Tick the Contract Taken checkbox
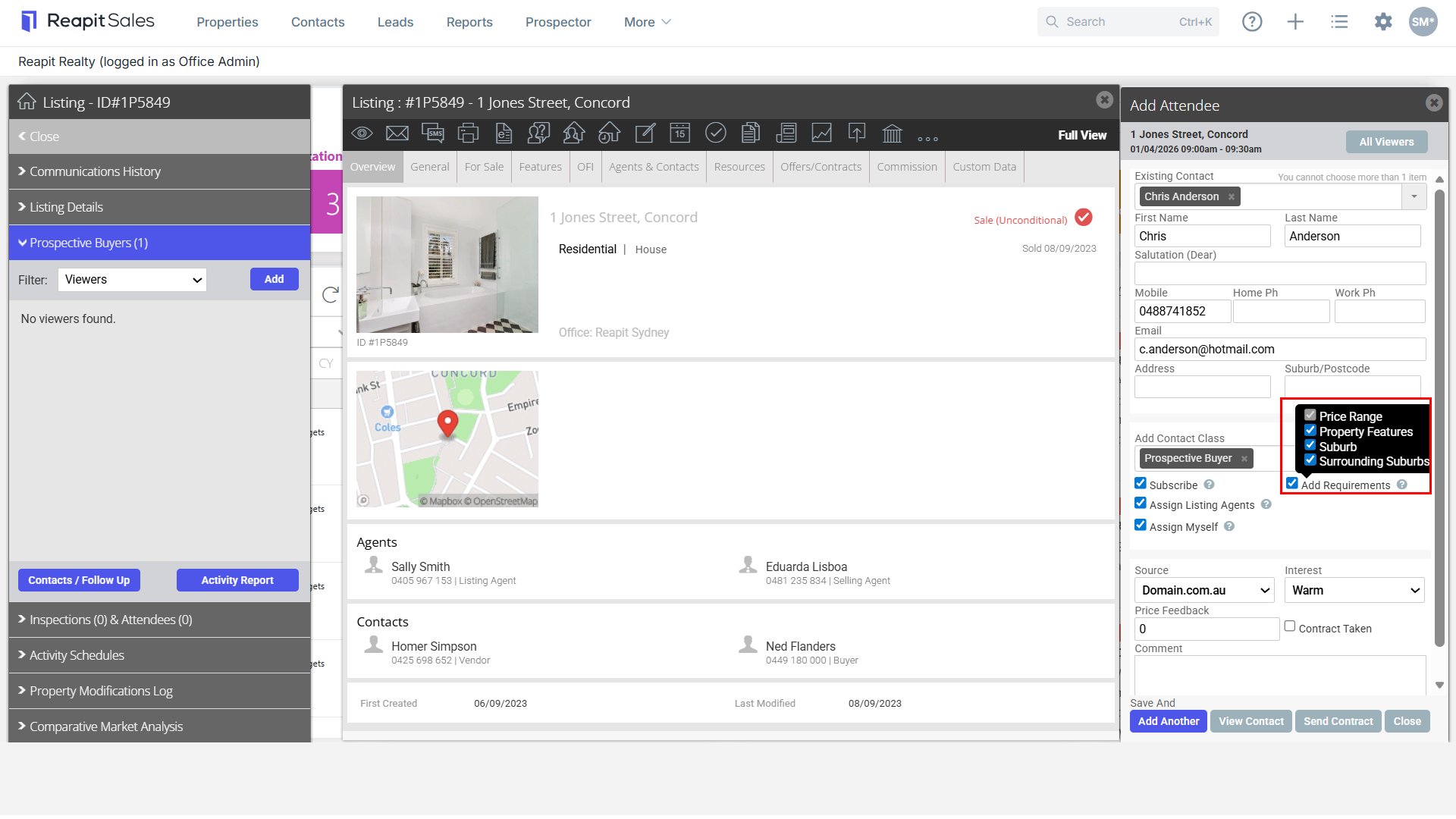 (1290, 626)
